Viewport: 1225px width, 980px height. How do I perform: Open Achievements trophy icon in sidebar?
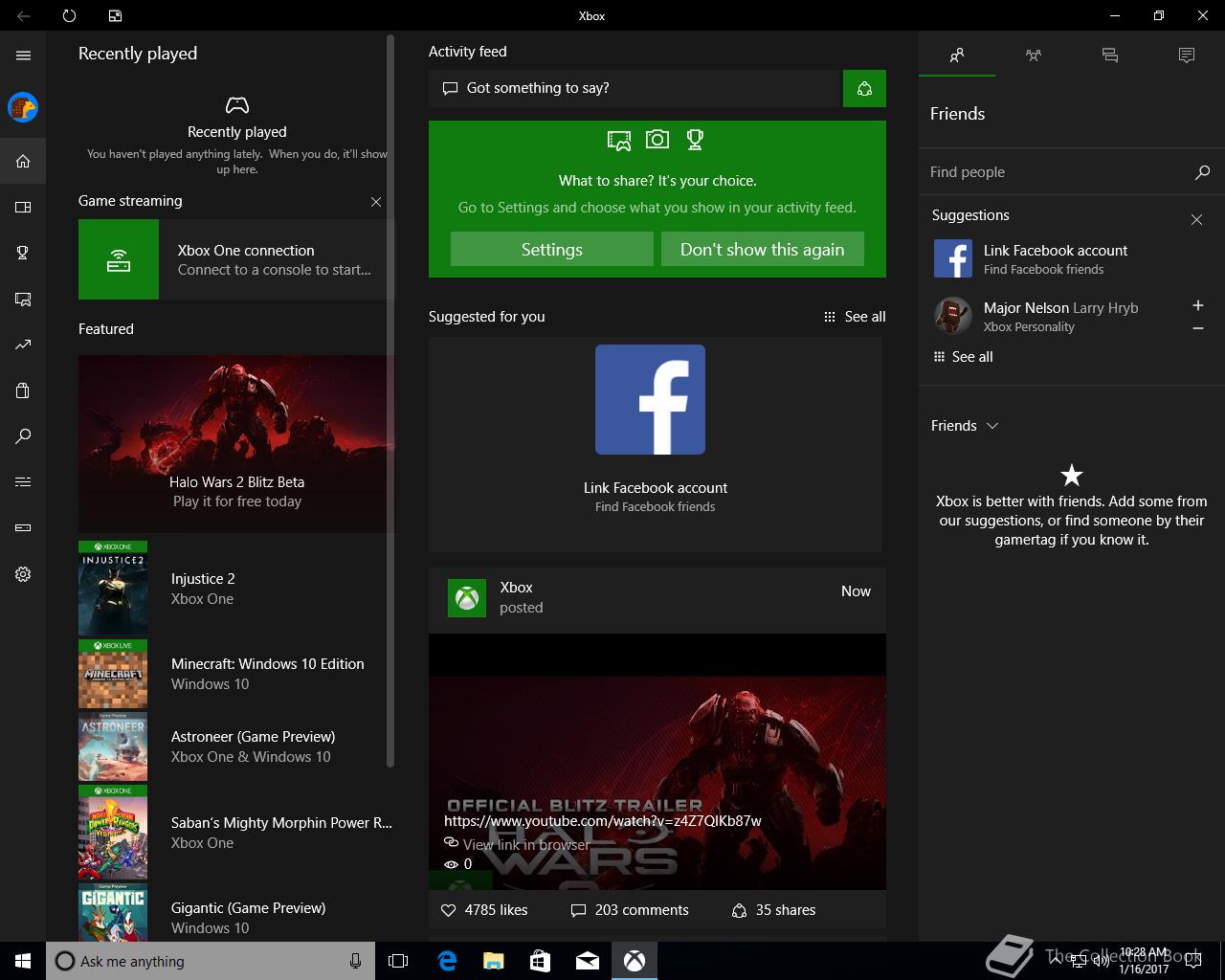tap(23, 253)
